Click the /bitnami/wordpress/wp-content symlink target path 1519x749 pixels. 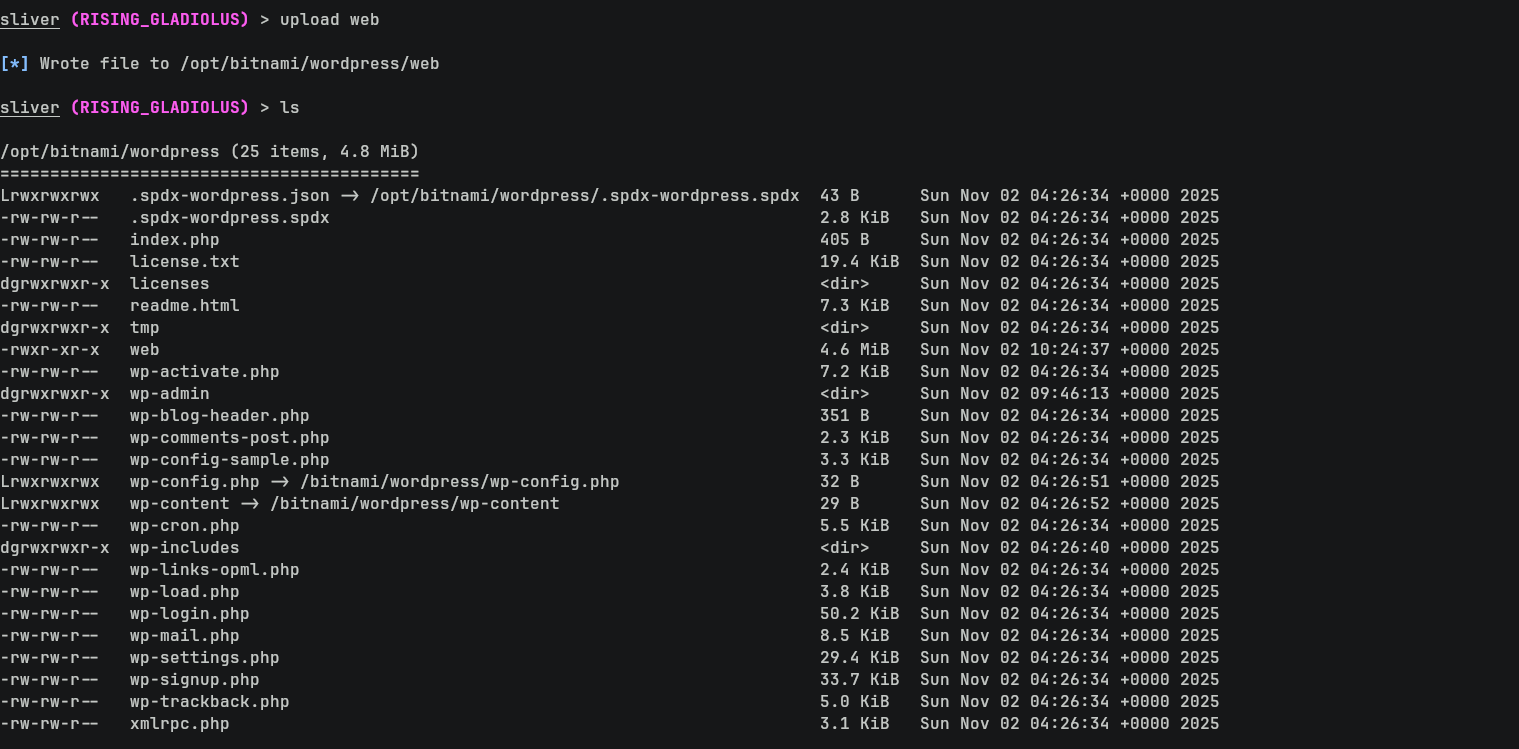414,504
